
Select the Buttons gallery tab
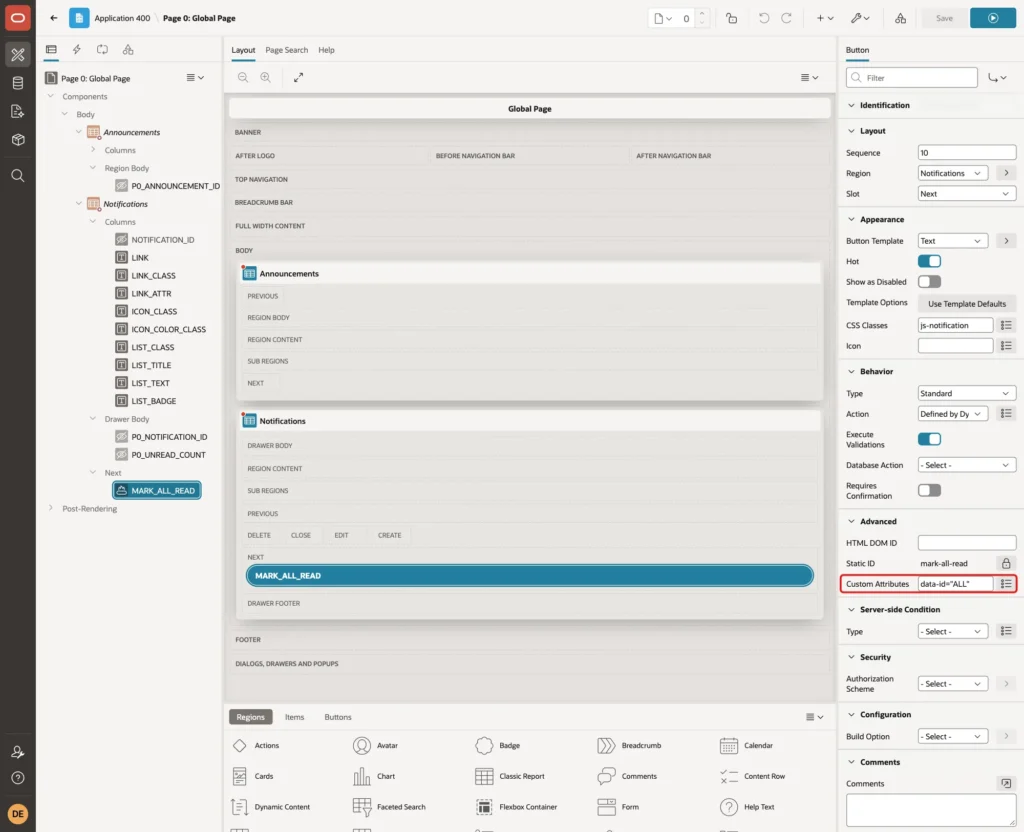[x=338, y=716]
